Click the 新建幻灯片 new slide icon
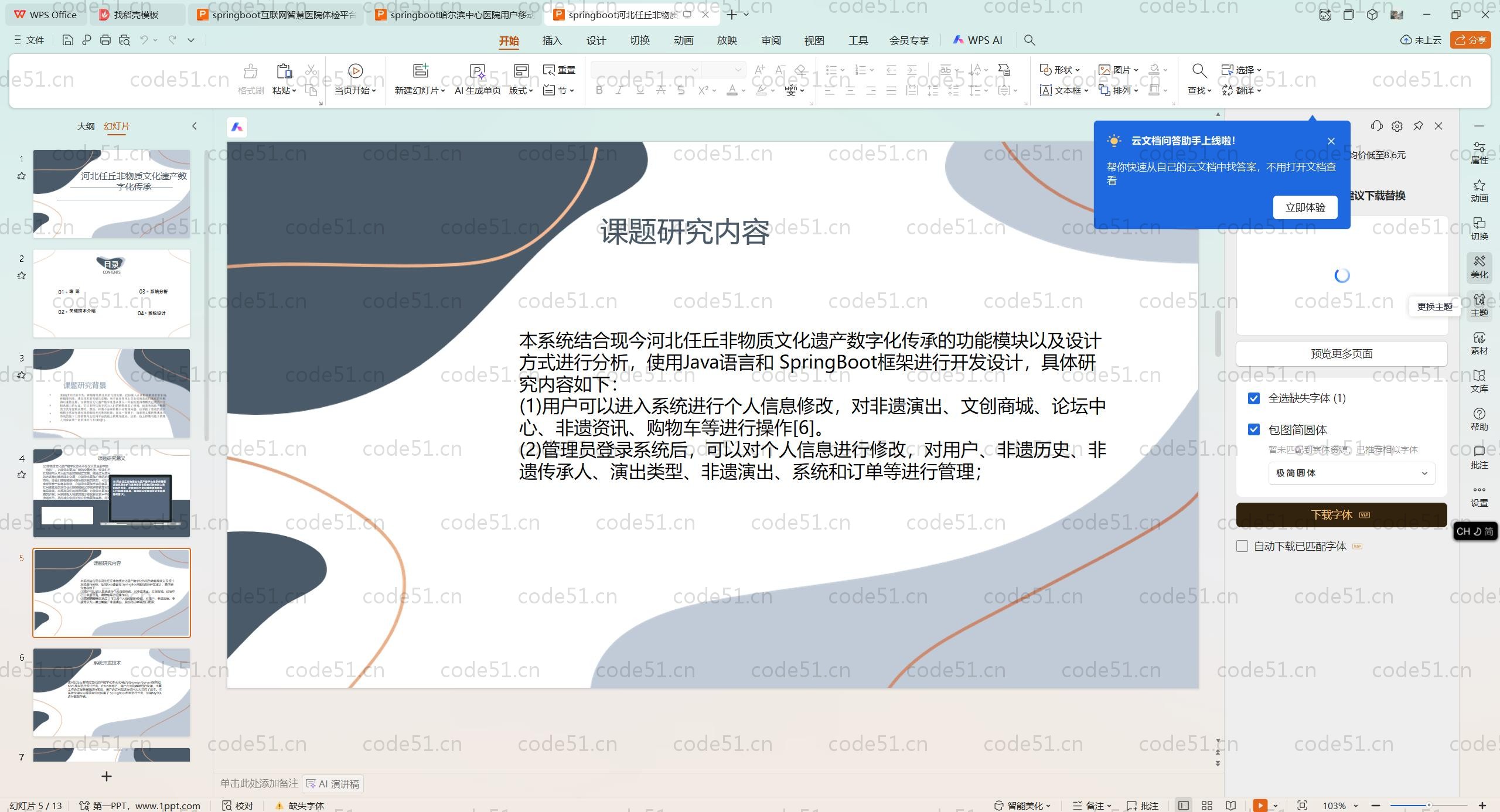 coord(420,71)
